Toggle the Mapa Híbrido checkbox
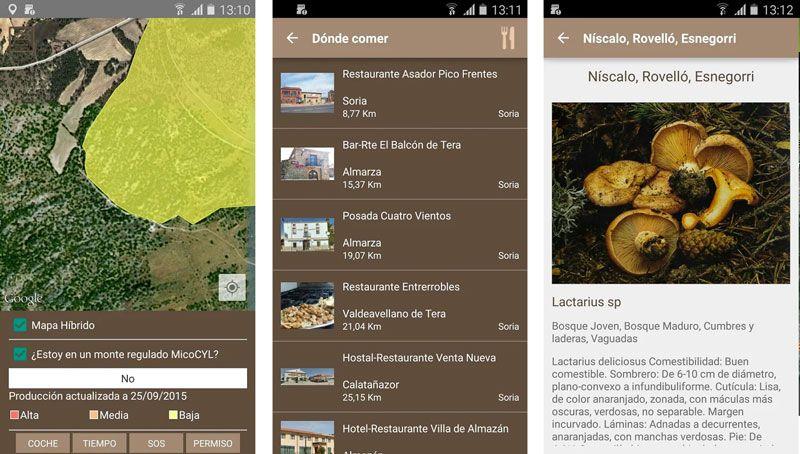The height and width of the screenshot is (454, 800). (20, 326)
